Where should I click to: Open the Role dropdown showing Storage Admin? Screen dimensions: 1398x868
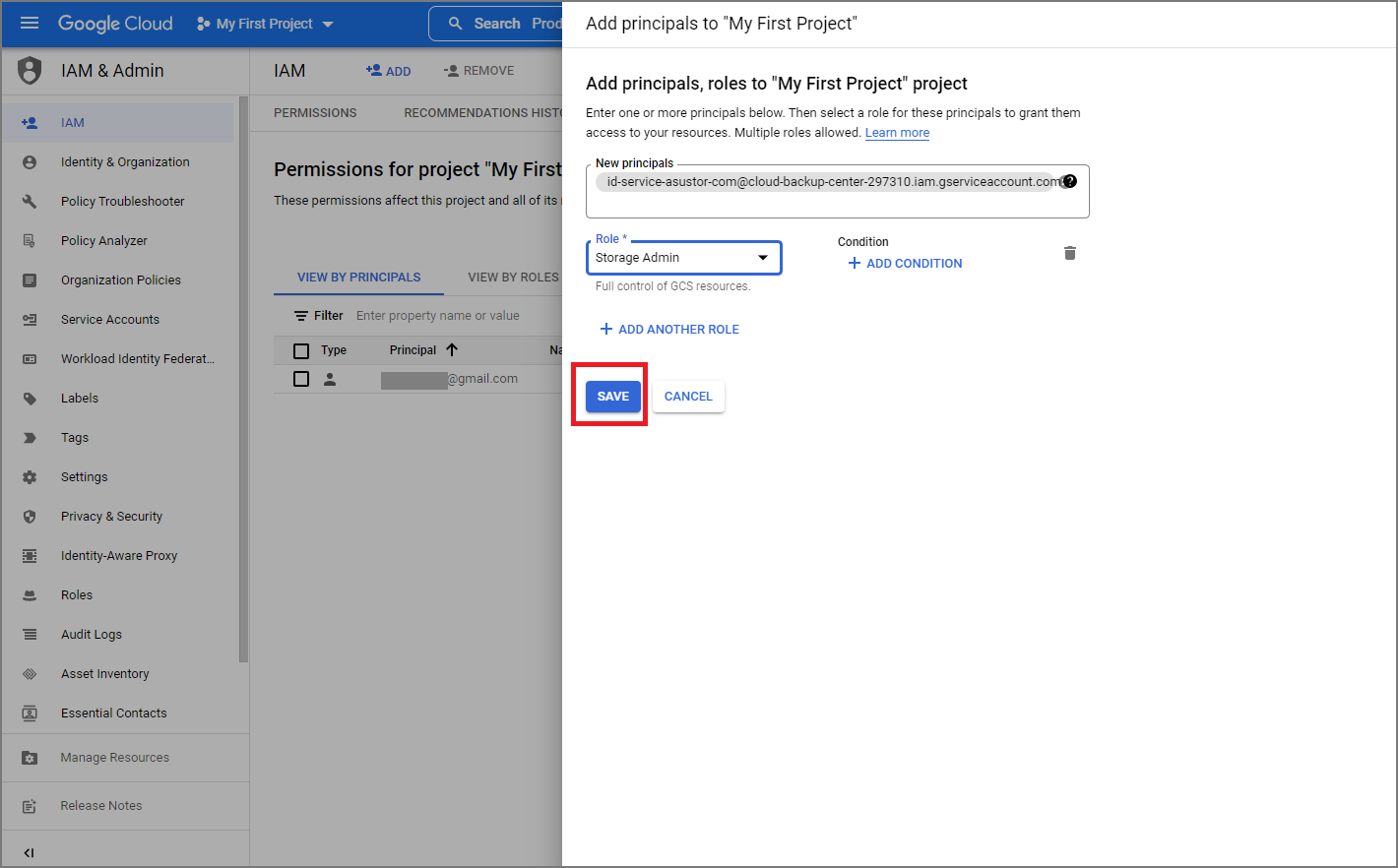point(684,258)
